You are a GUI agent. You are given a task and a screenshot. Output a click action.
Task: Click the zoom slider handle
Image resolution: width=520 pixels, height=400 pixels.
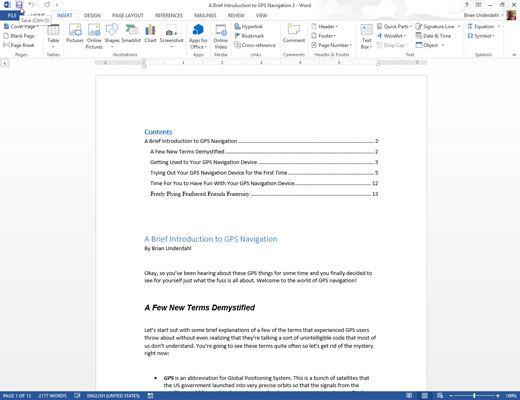pos(474,396)
